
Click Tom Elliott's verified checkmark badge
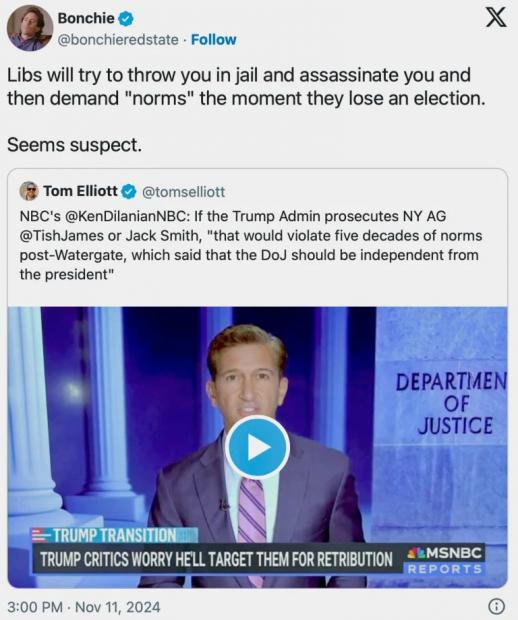tap(129, 192)
